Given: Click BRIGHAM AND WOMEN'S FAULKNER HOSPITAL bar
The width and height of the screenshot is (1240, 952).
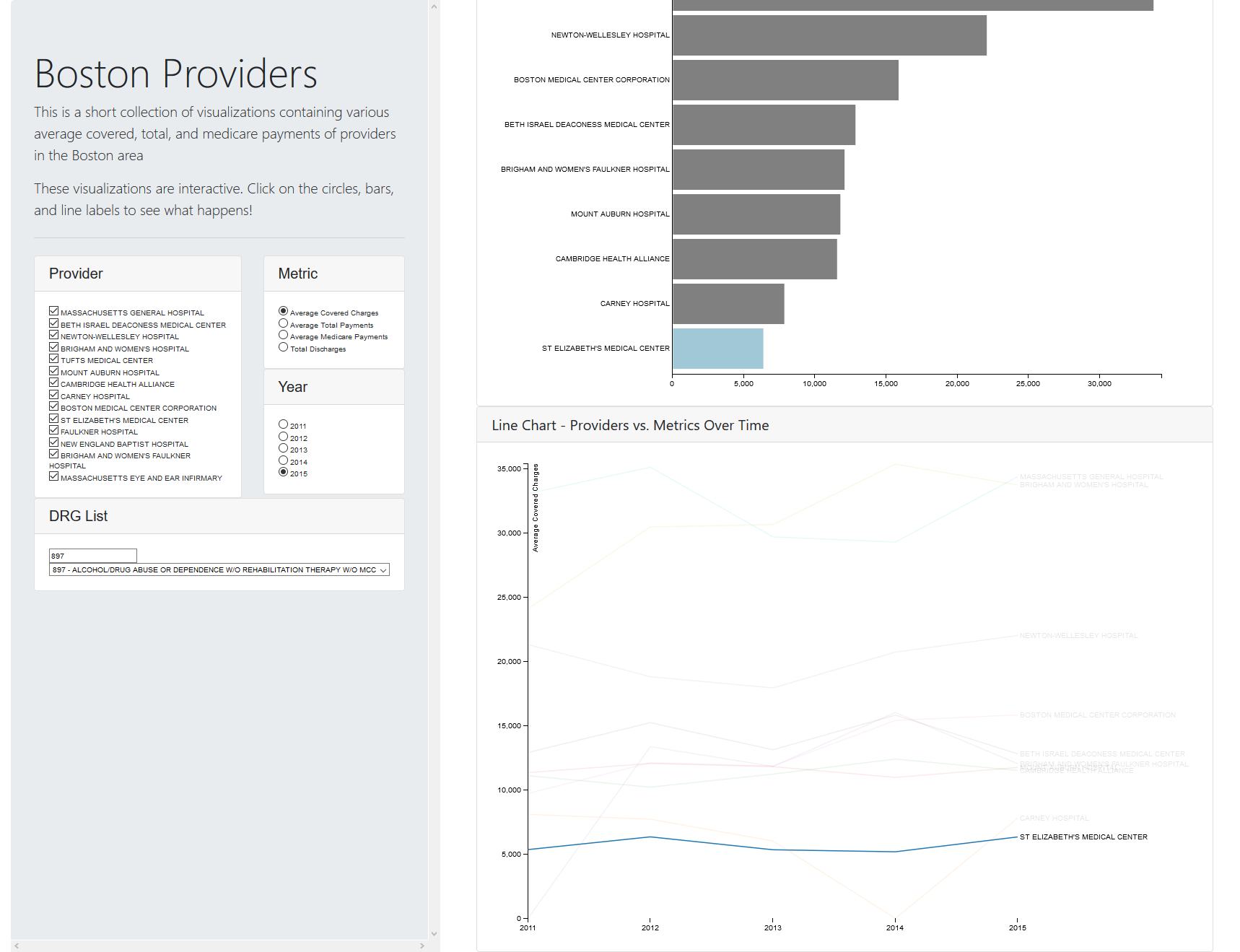Looking at the screenshot, I should click(759, 170).
